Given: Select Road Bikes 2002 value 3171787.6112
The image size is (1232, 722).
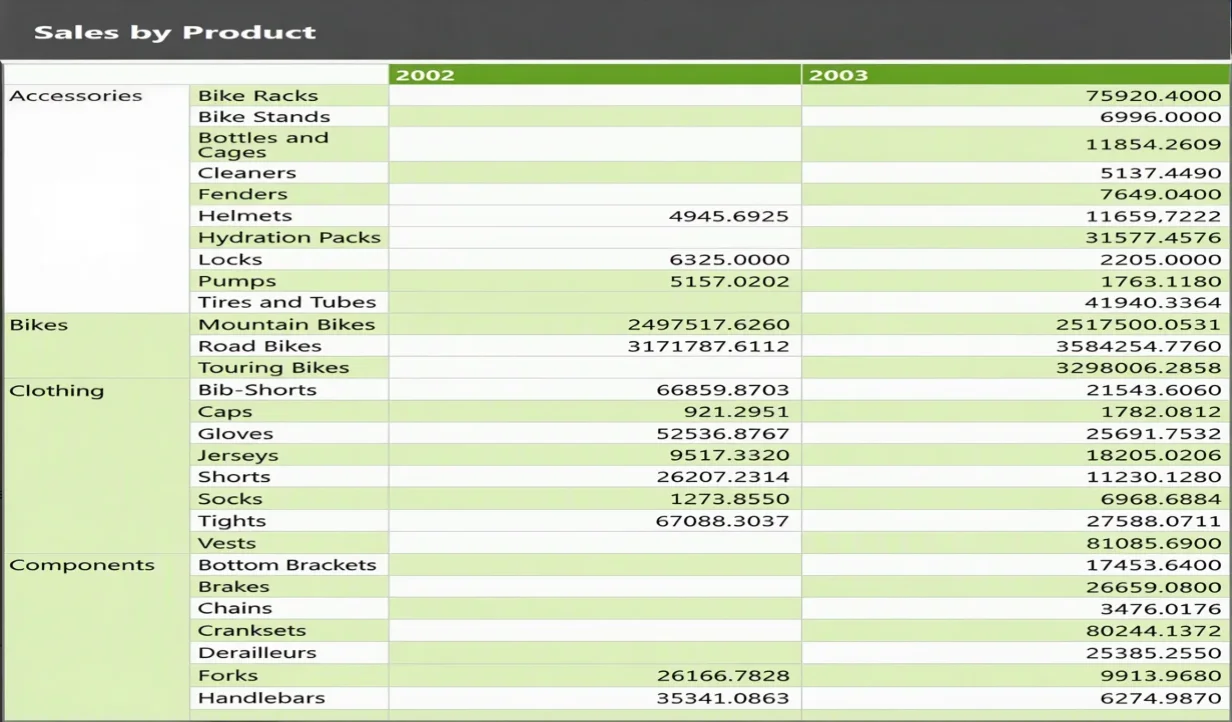Looking at the screenshot, I should point(708,347).
